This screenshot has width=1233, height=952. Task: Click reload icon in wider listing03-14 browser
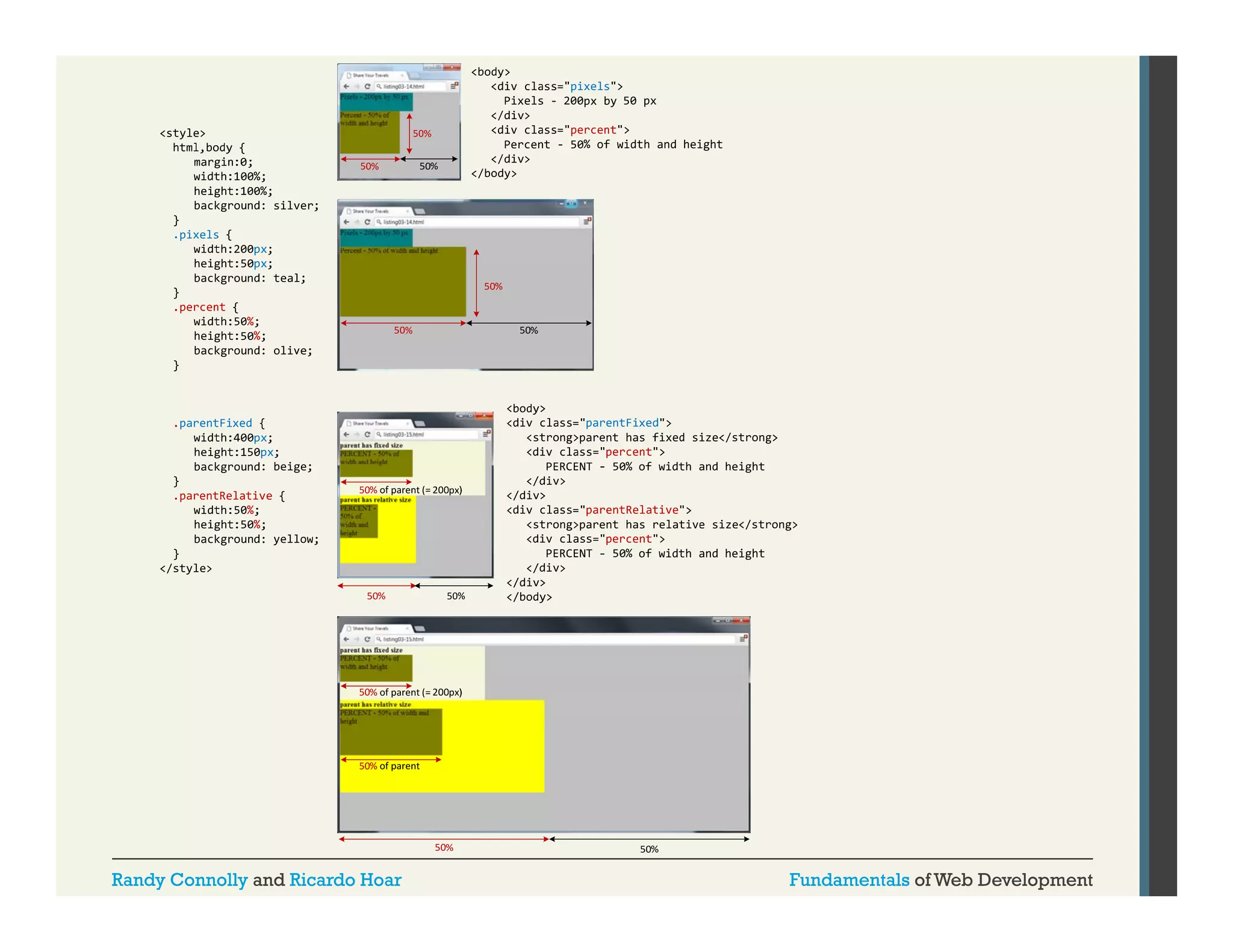367,222
